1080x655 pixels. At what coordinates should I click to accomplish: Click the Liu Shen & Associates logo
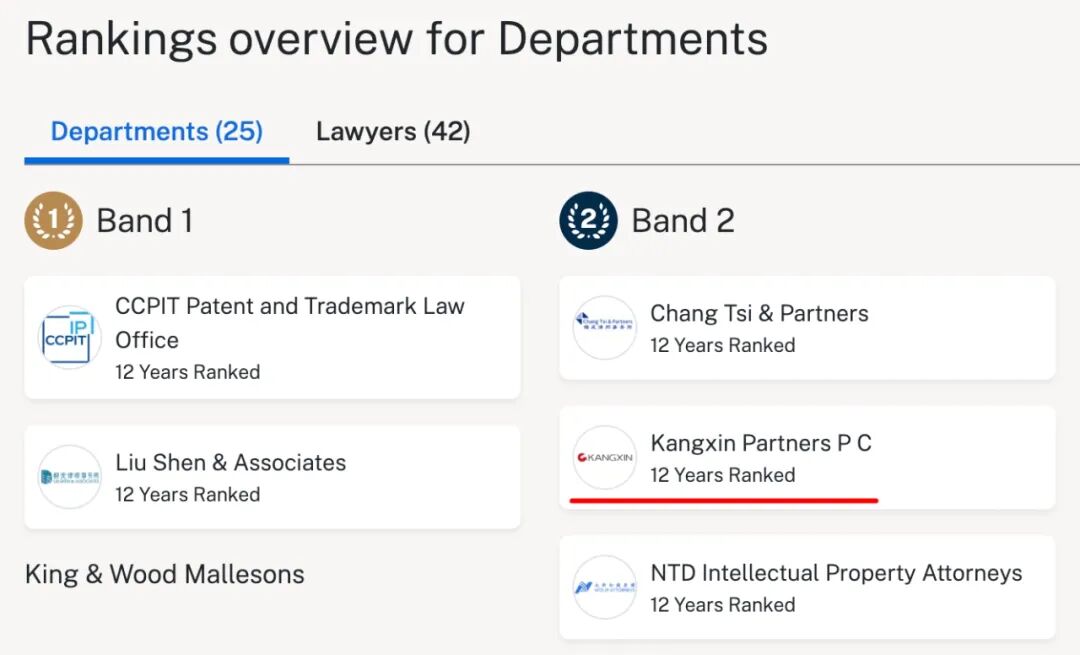pos(69,477)
